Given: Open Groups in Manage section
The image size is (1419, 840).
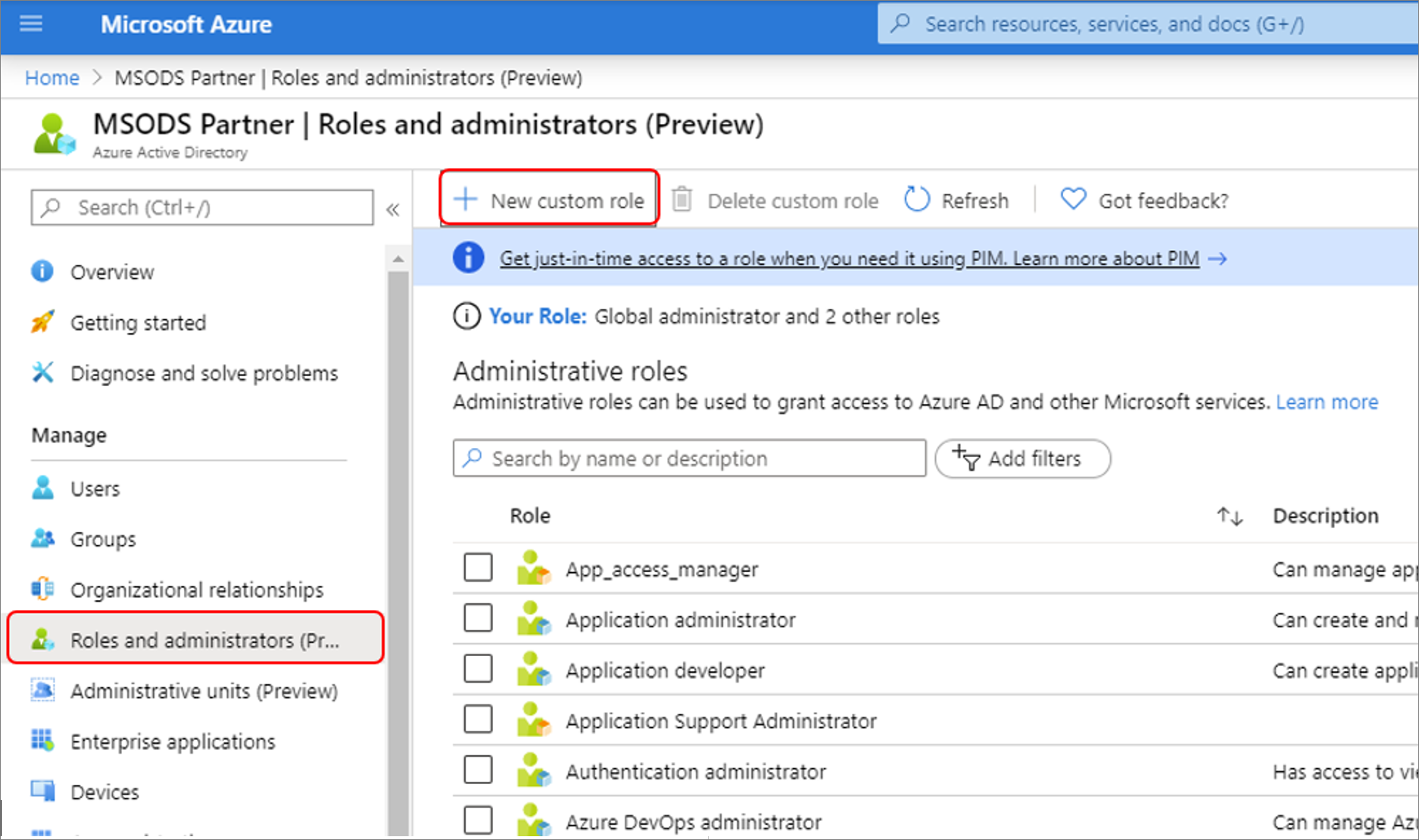Looking at the screenshot, I should coord(103,540).
